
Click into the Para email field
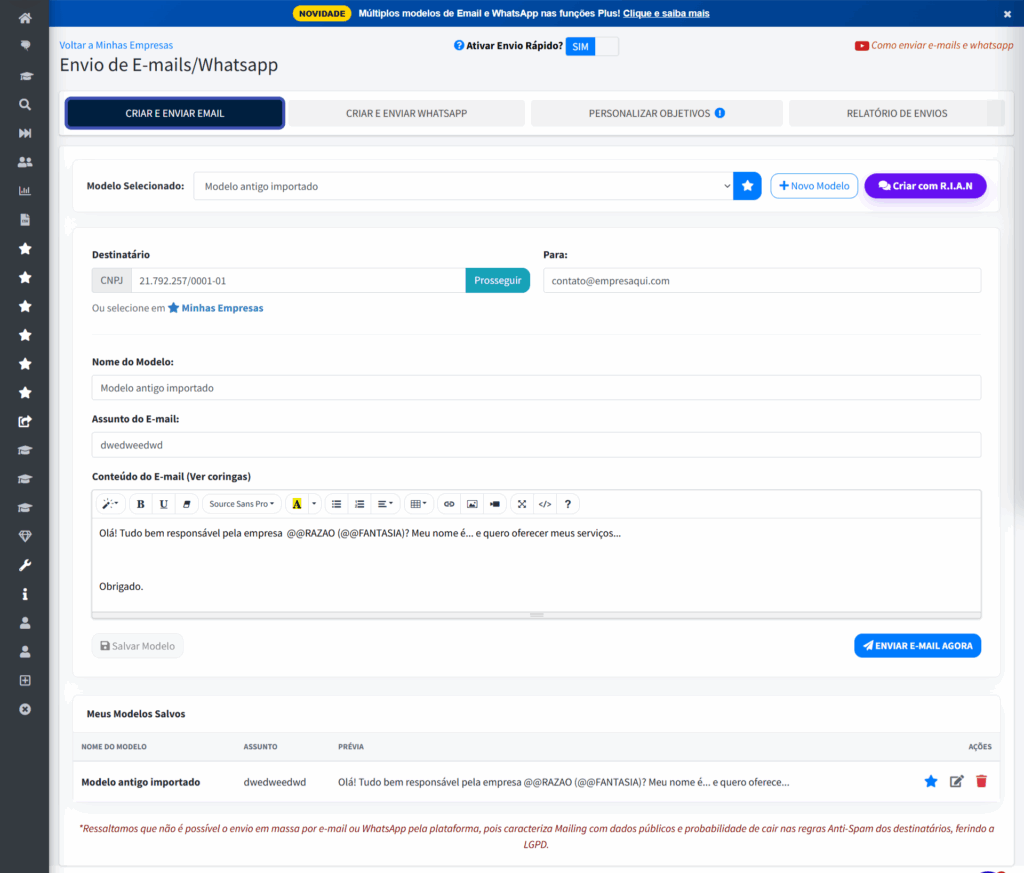point(762,281)
